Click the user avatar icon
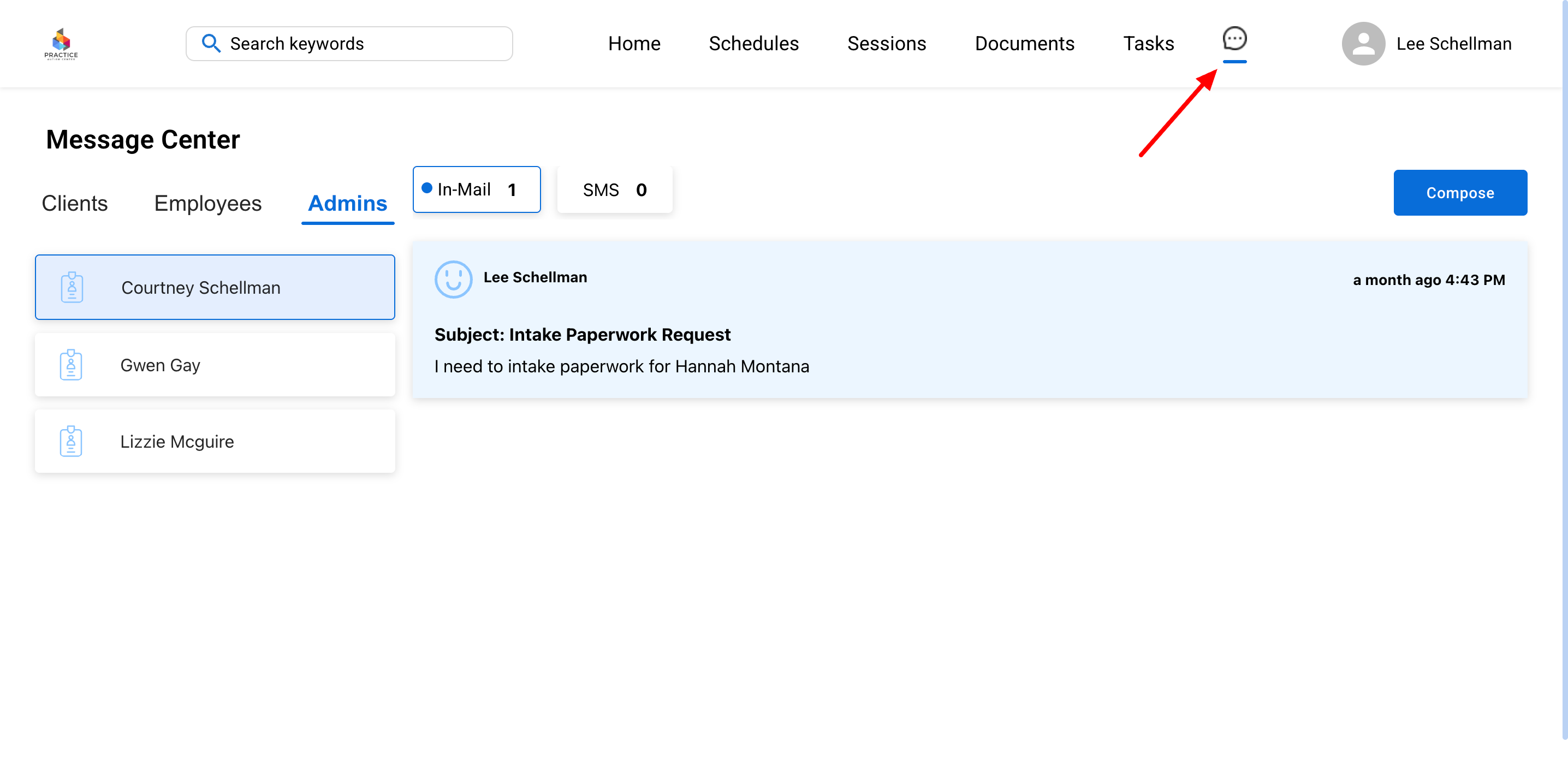This screenshot has width=1568, height=784. tap(1363, 43)
